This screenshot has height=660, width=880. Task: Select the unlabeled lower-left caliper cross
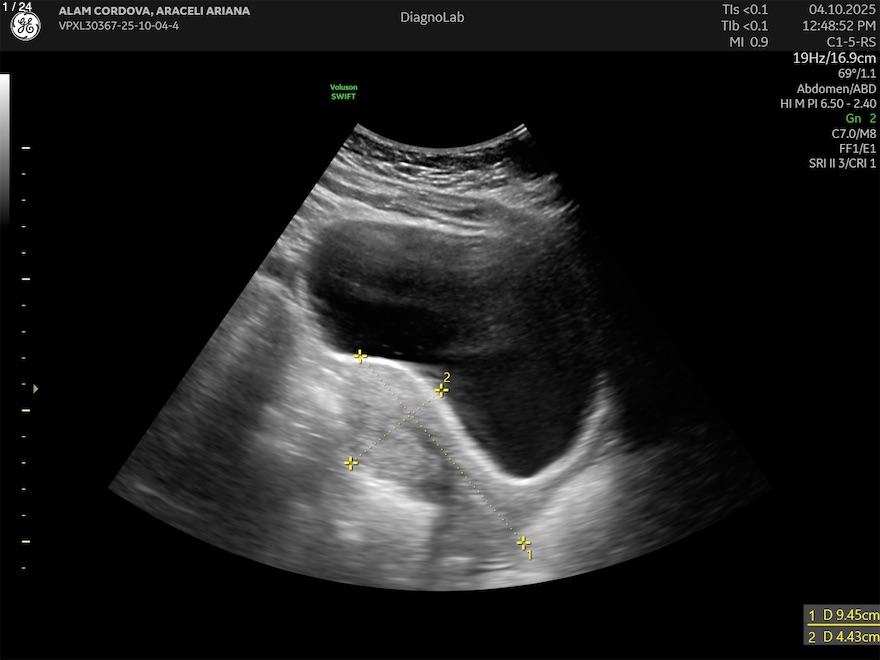pos(350,462)
